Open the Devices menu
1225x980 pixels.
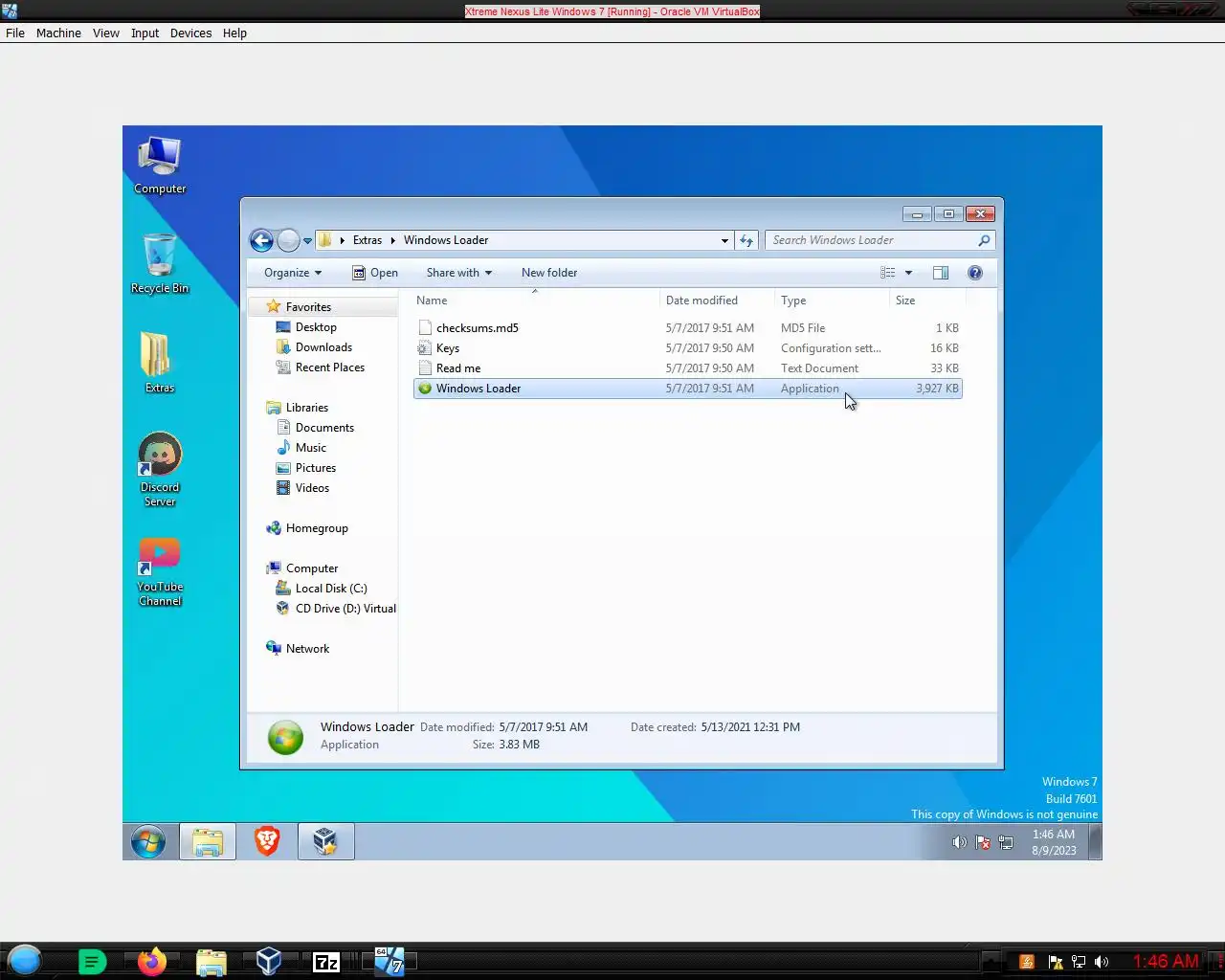[x=190, y=33]
